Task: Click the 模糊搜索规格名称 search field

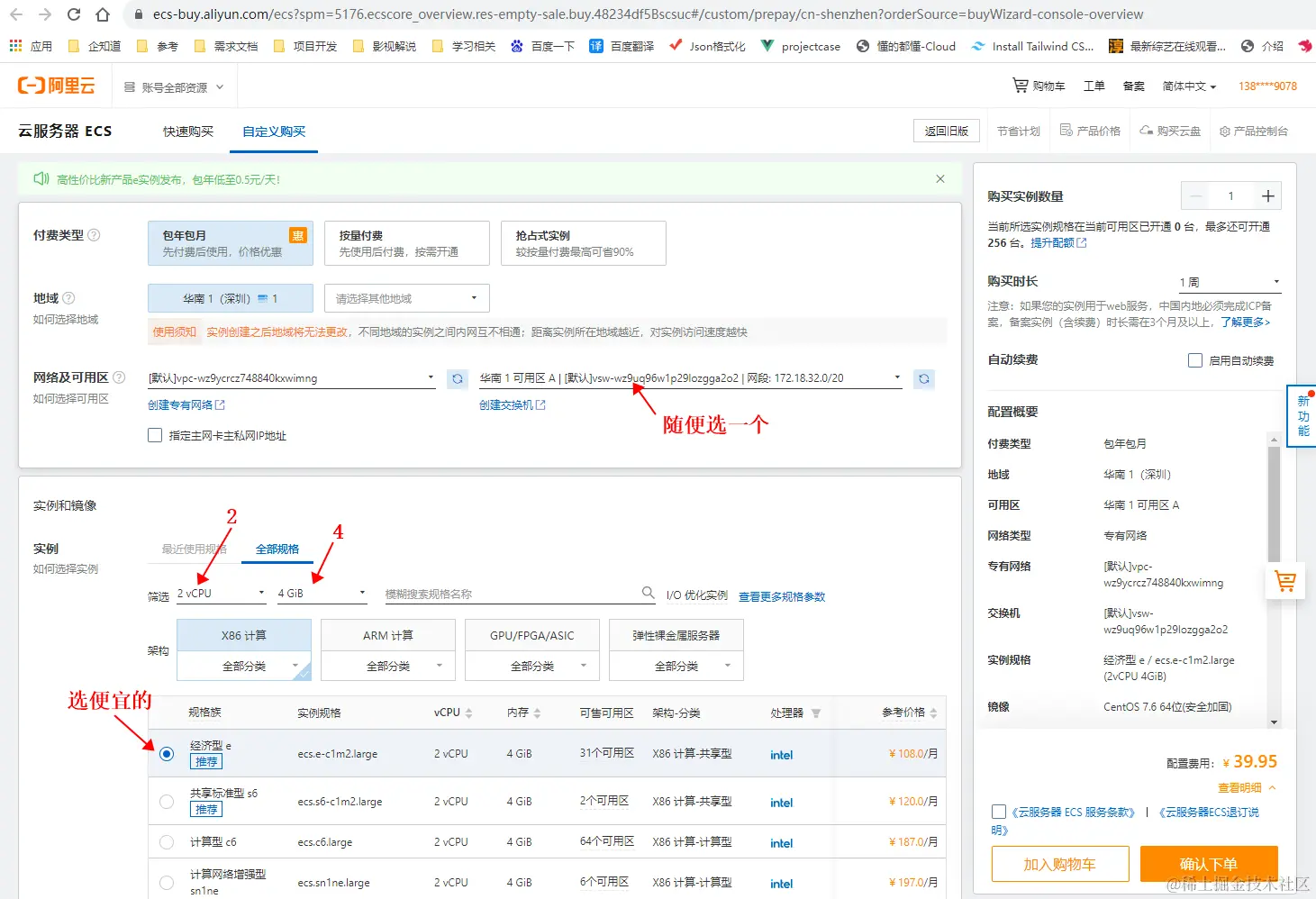Action: pyautogui.click(x=512, y=594)
